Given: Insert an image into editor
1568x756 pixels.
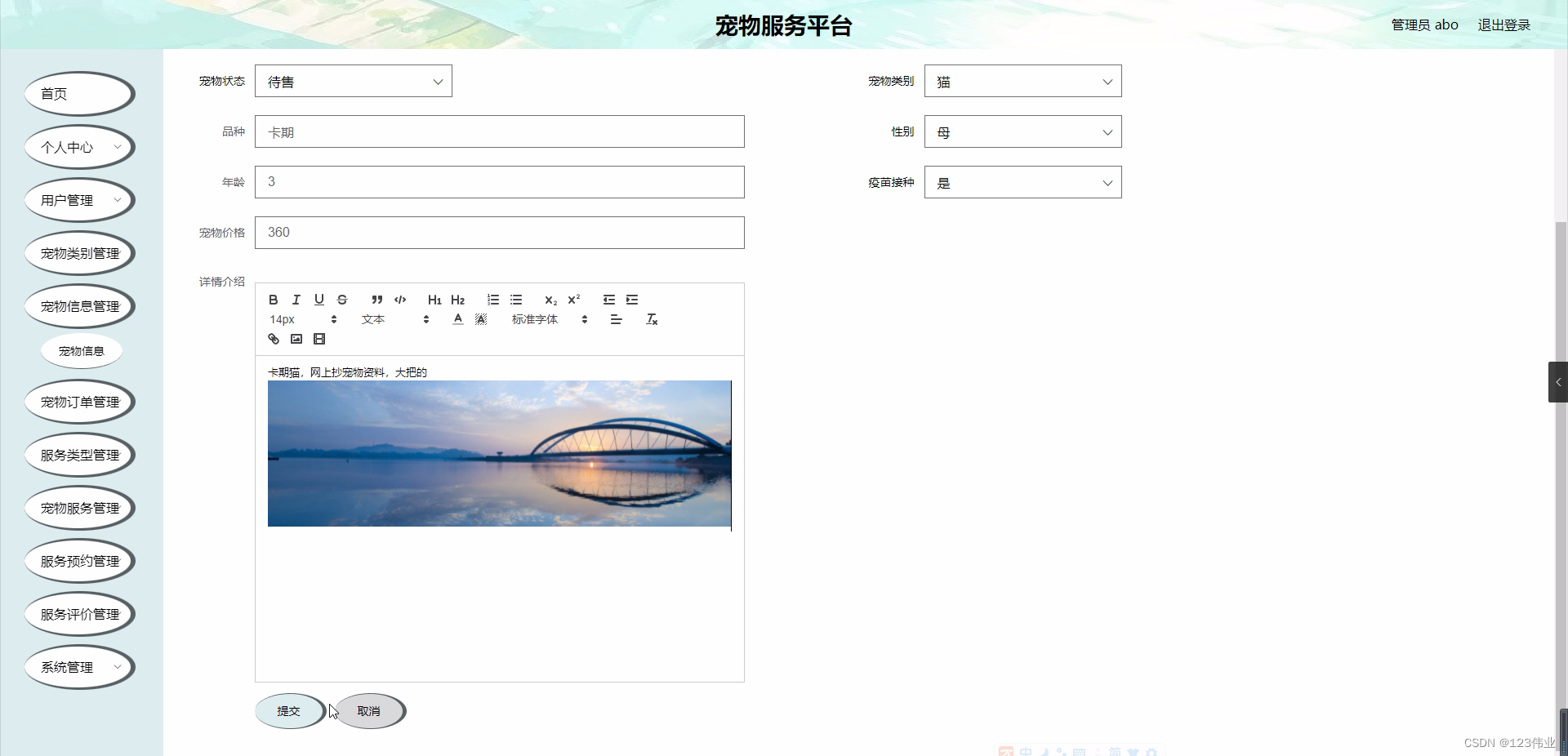Looking at the screenshot, I should click(296, 339).
